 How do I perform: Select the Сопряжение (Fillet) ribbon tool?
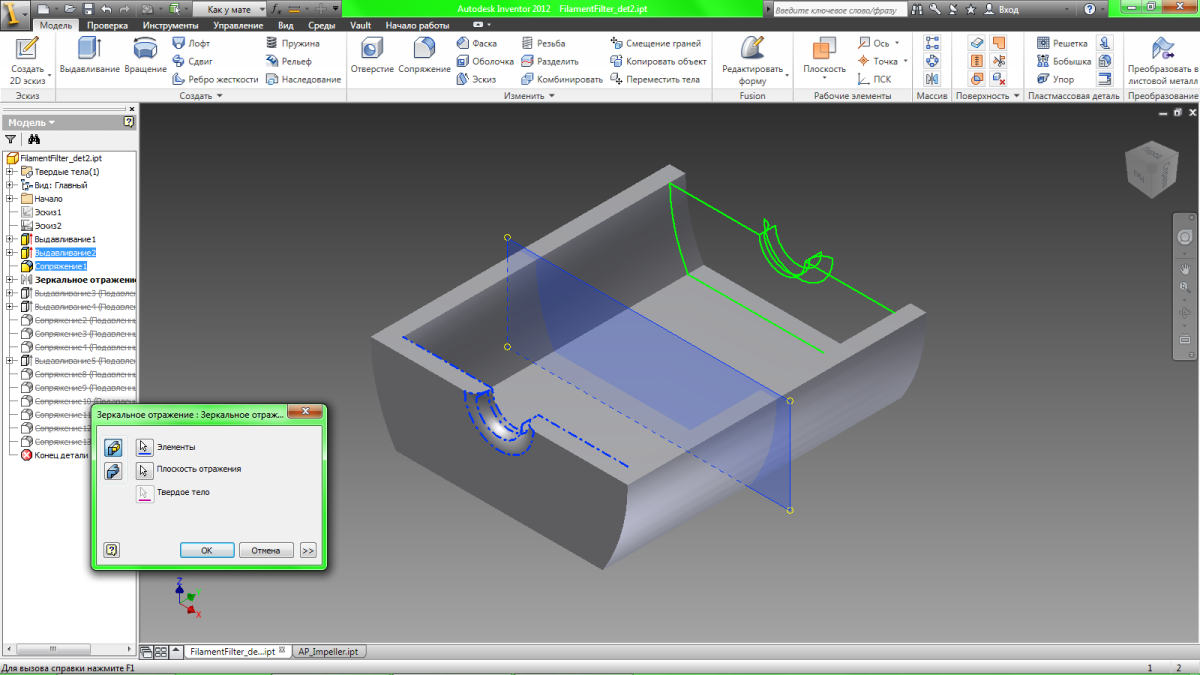(x=424, y=50)
